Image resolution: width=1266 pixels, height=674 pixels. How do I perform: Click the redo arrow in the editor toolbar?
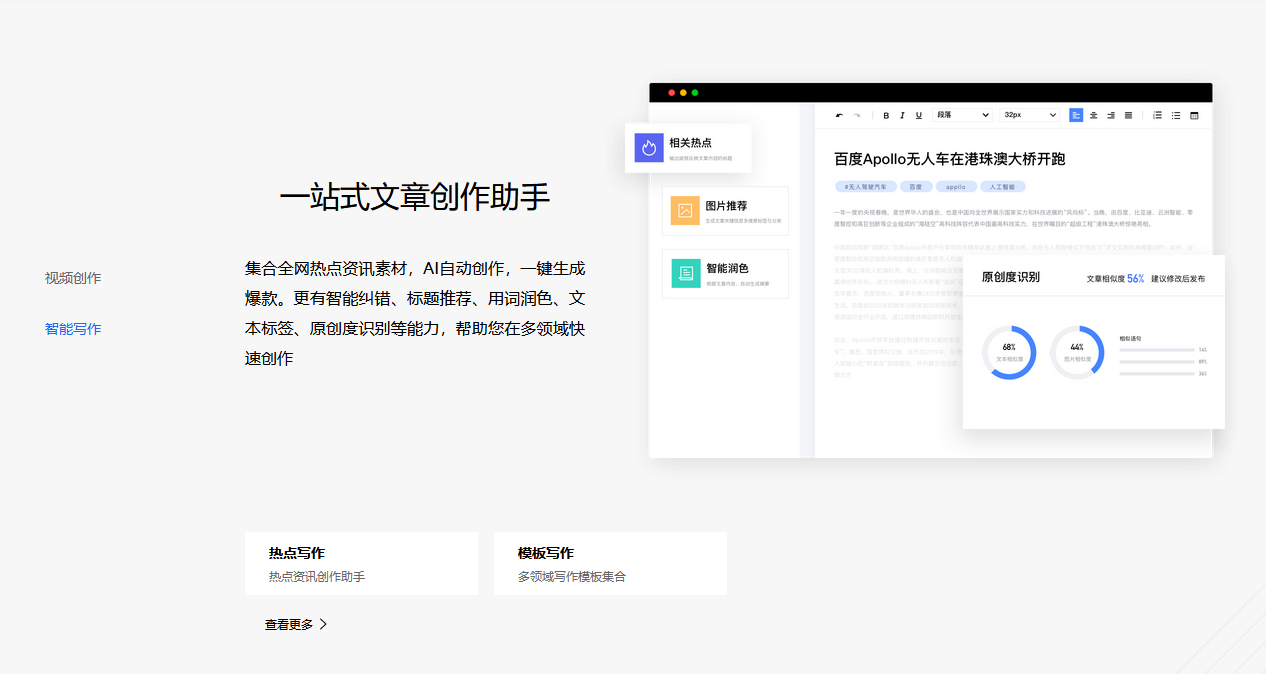point(856,114)
